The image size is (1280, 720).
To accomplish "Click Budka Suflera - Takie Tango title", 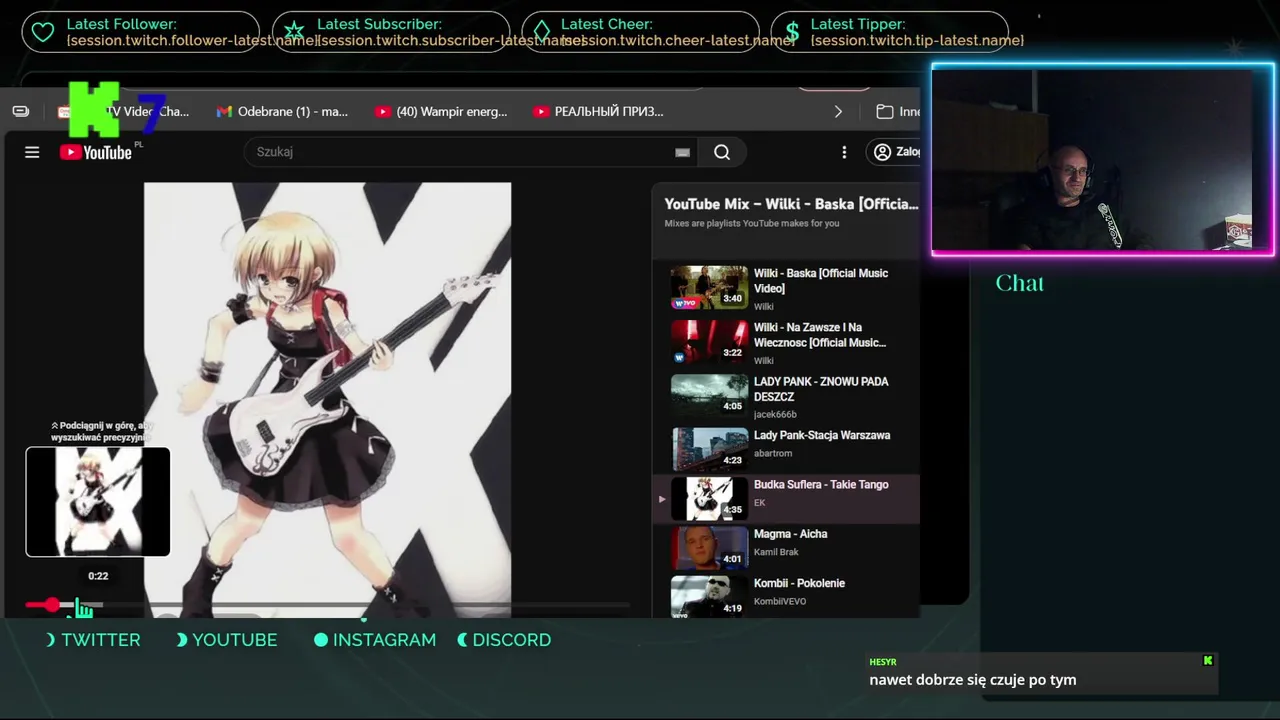I will click(821, 484).
